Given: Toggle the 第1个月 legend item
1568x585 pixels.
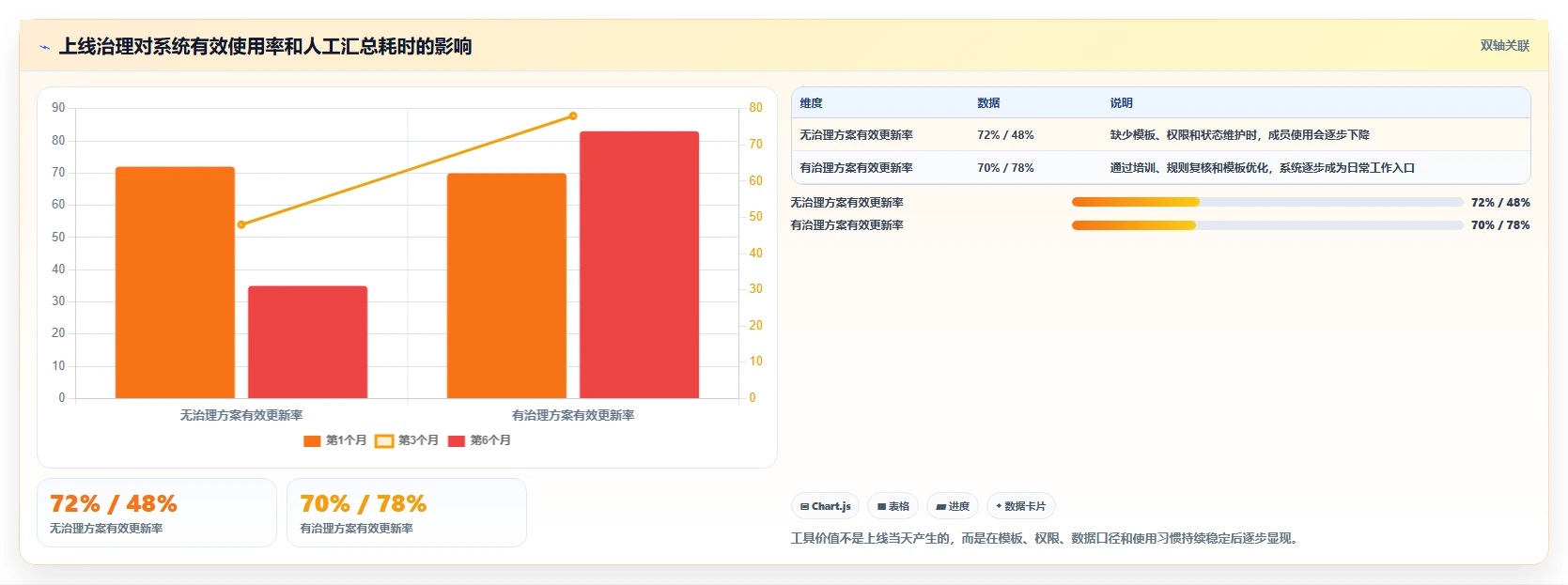Looking at the screenshot, I should [334, 440].
